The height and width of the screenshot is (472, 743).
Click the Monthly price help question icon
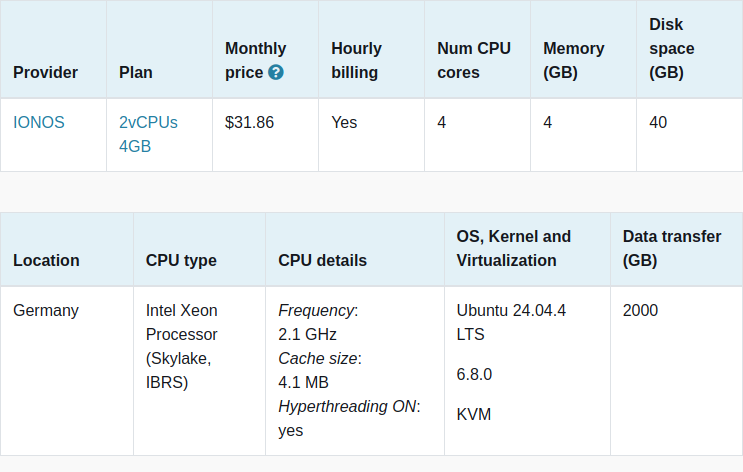(276, 73)
